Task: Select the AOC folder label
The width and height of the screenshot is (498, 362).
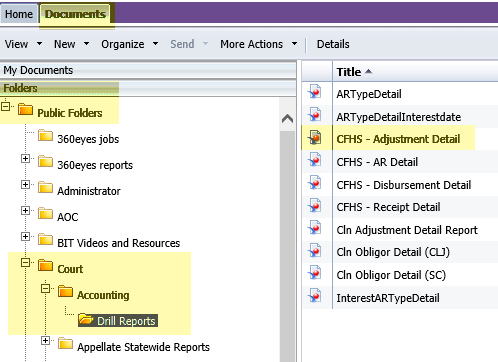Action: [x=68, y=217]
